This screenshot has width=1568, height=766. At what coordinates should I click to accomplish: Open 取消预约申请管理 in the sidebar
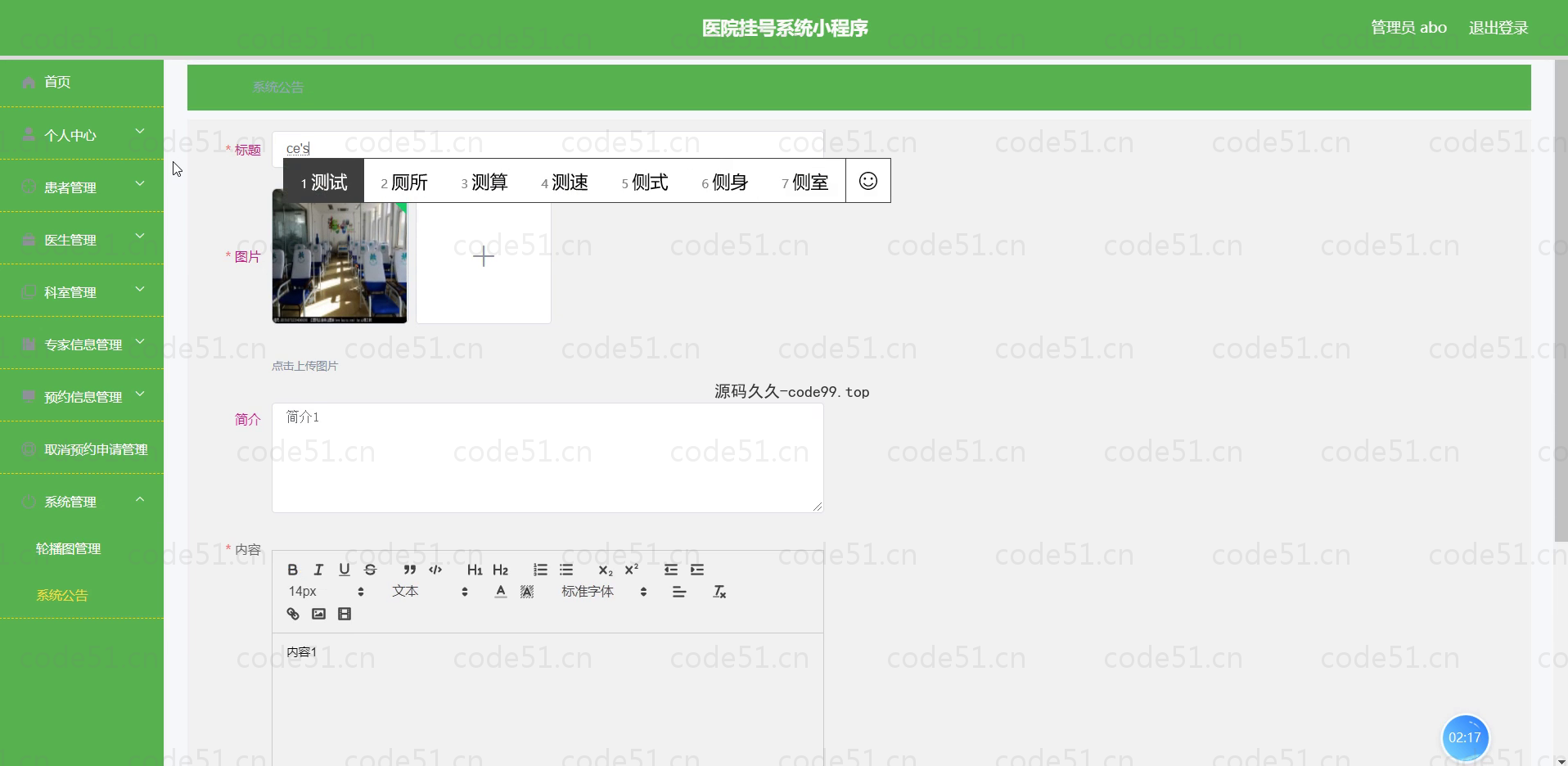[82, 448]
